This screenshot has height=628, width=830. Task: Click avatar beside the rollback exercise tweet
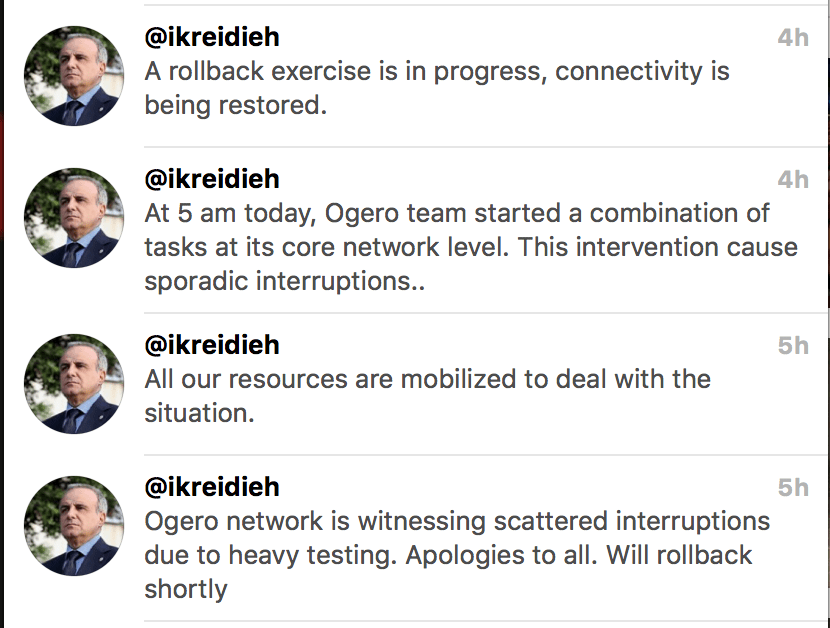tap(72, 75)
